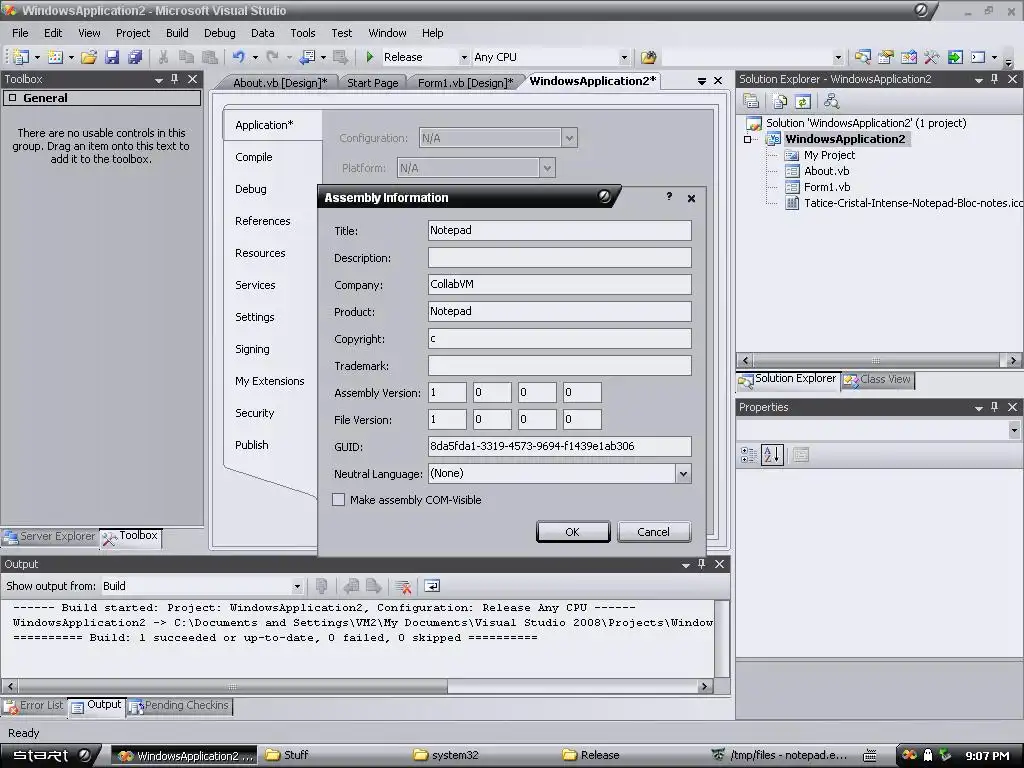Screen dimensions: 1024x768
Task: Select the Signing project settings page
Action: coord(252,349)
